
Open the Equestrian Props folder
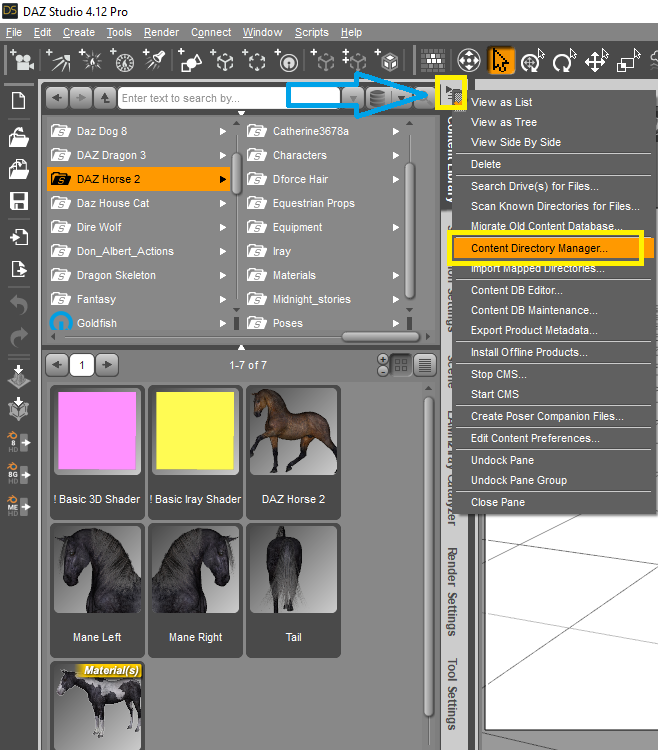313,203
